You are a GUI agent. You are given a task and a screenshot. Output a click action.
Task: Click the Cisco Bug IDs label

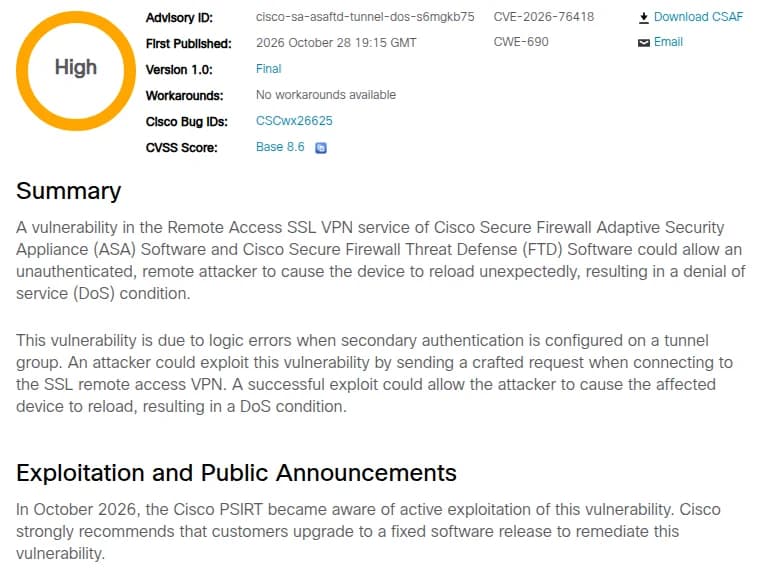187,121
